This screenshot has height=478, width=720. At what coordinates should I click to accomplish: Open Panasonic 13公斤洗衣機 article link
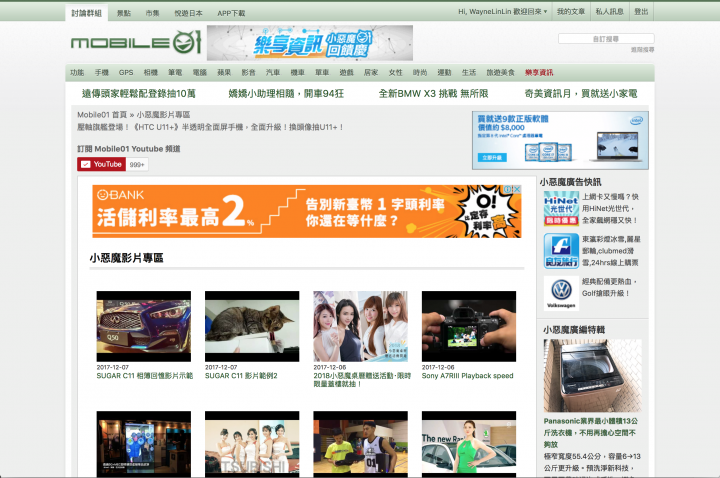pyautogui.click(x=591, y=433)
